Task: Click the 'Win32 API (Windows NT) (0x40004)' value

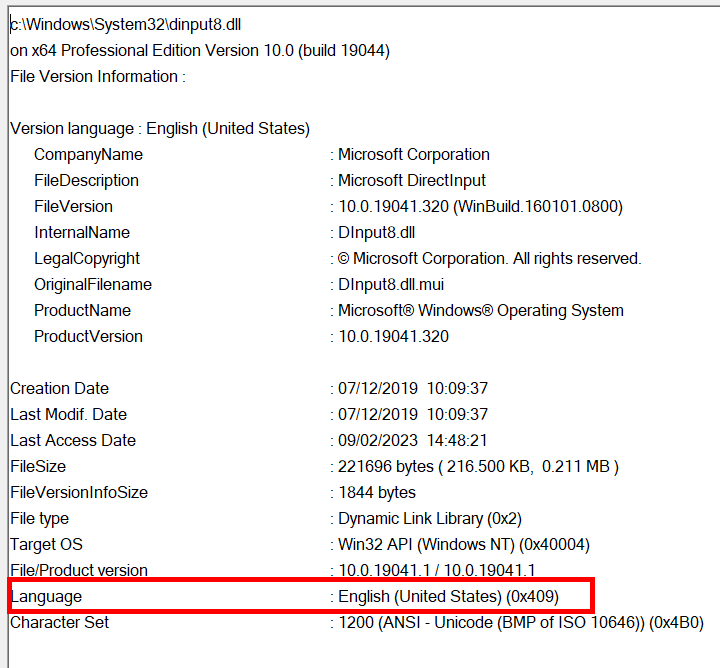Action: coord(464,545)
